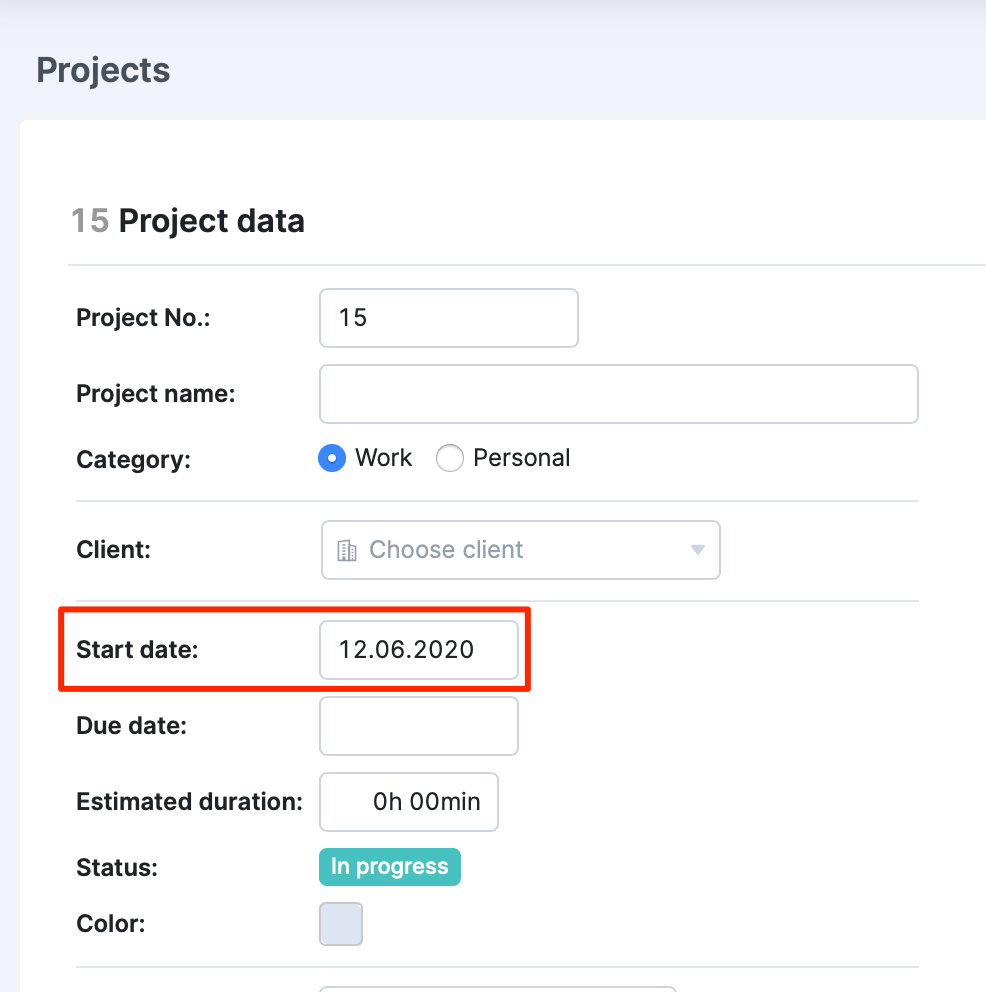Click the Category label
The image size is (986, 992).
[x=133, y=459]
